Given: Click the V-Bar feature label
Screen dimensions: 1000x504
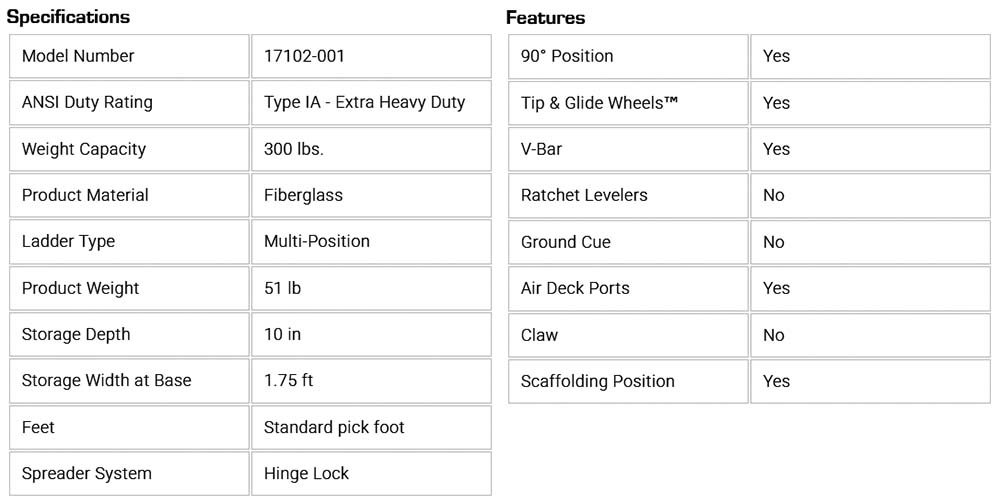Looking at the screenshot, I should pos(542,149).
